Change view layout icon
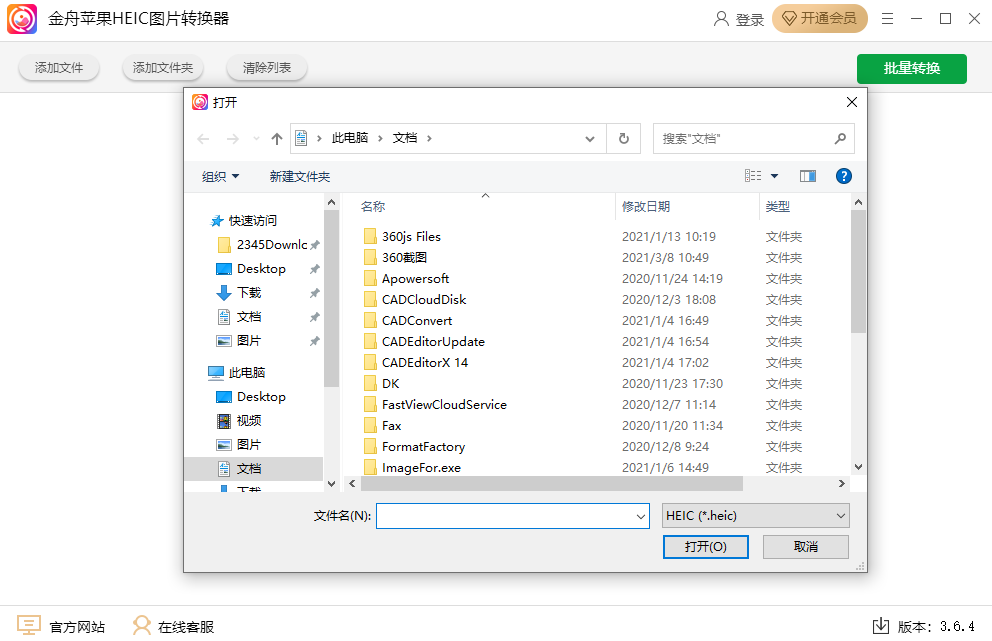Viewport: 992px width, 641px height. coord(753,176)
